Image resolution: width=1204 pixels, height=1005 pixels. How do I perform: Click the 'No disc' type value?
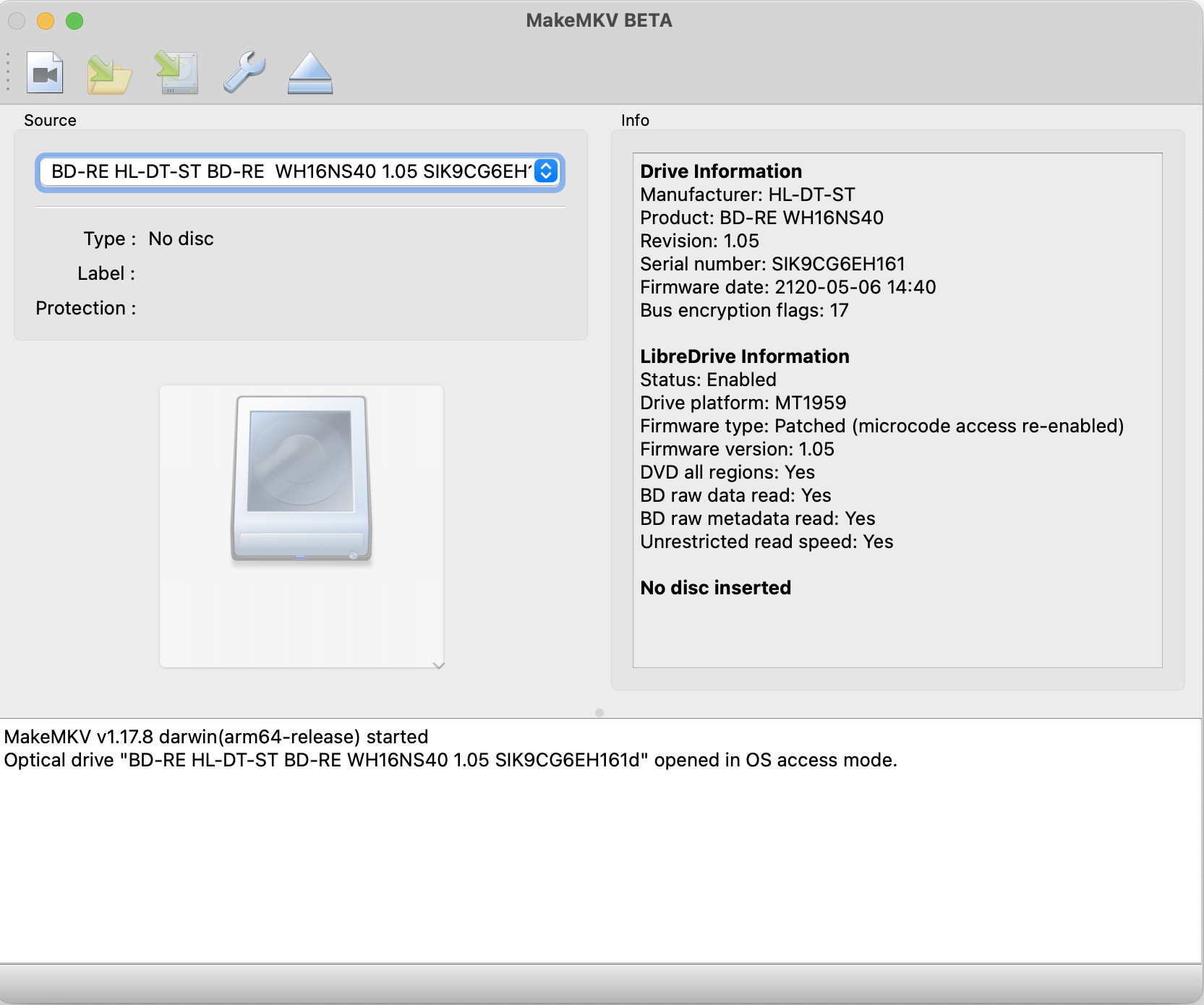tap(181, 239)
